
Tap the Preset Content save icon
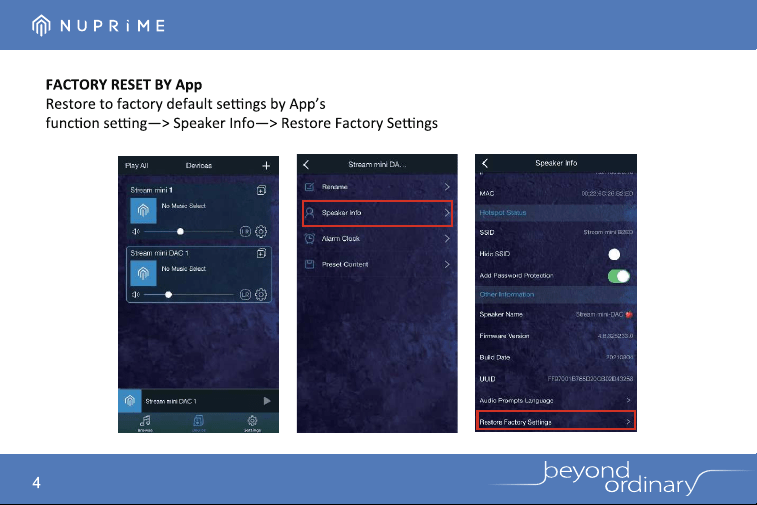309,265
